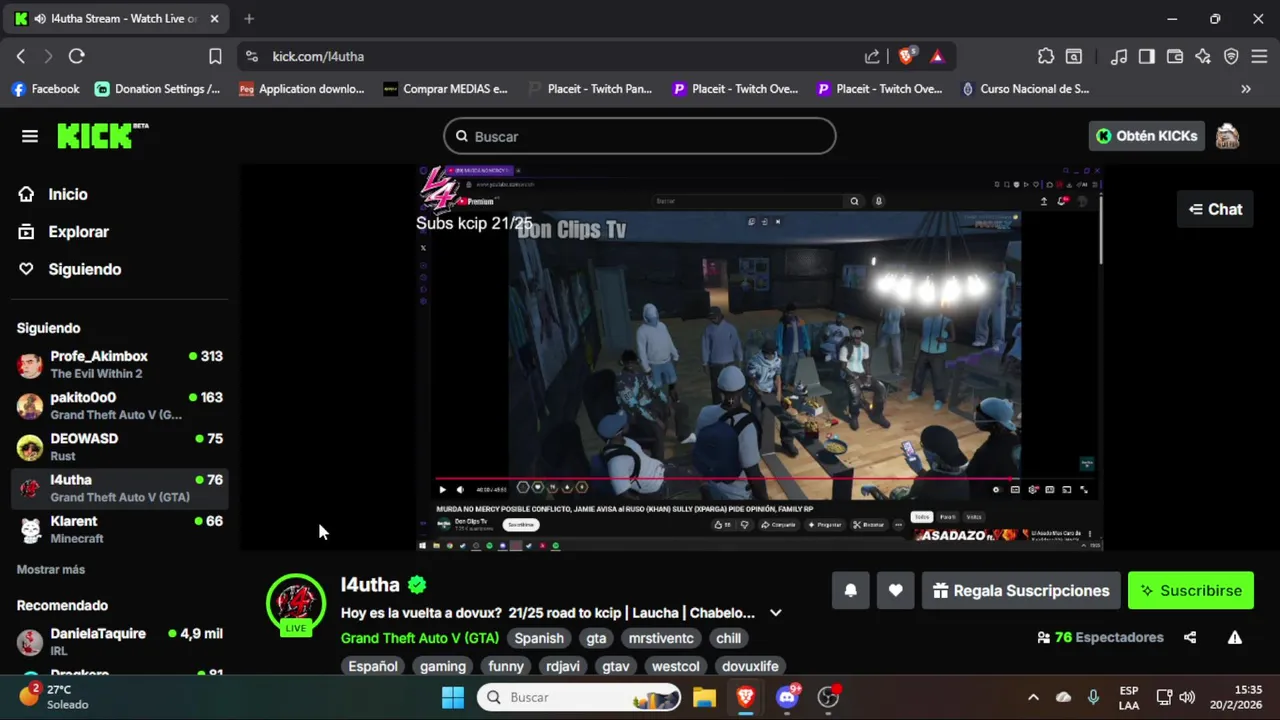Click Grand Theft Auto V (GTA) category link
This screenshot has width=1280, height=720.
coord(420,638)
